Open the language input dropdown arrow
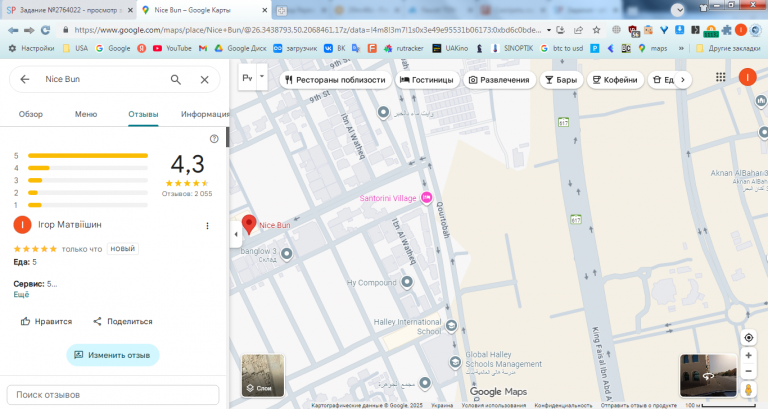768x409 pixels. pos(262,77)
